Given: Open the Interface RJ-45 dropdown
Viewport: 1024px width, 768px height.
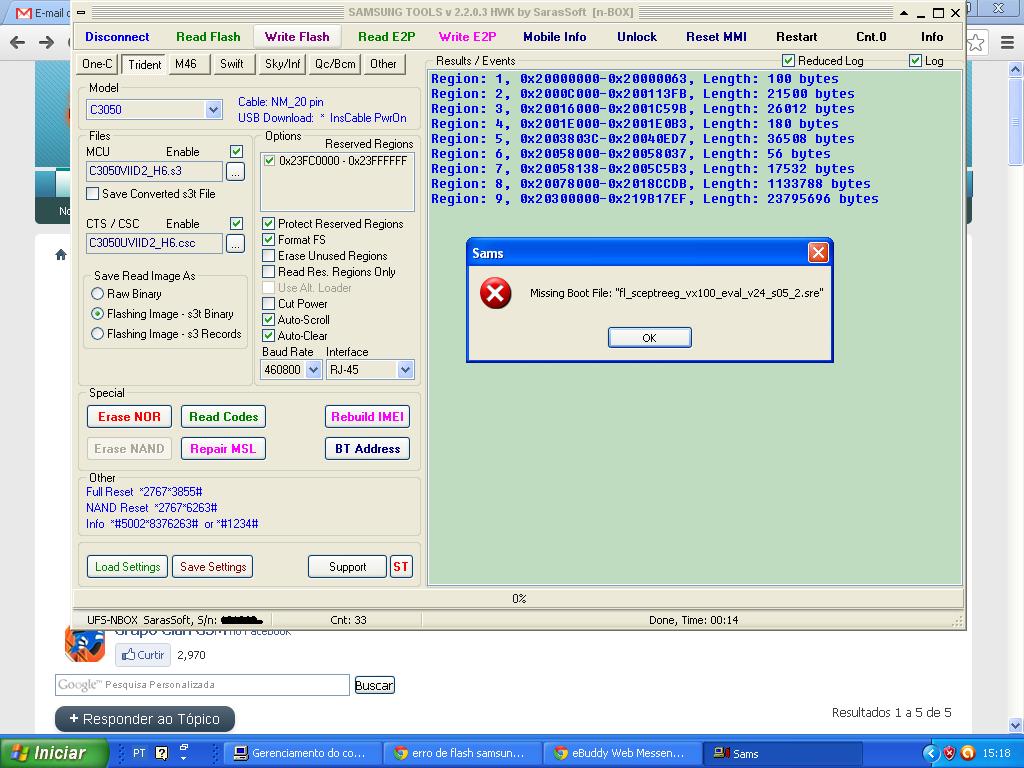Looking at the screenshot, I should point(406,370).
